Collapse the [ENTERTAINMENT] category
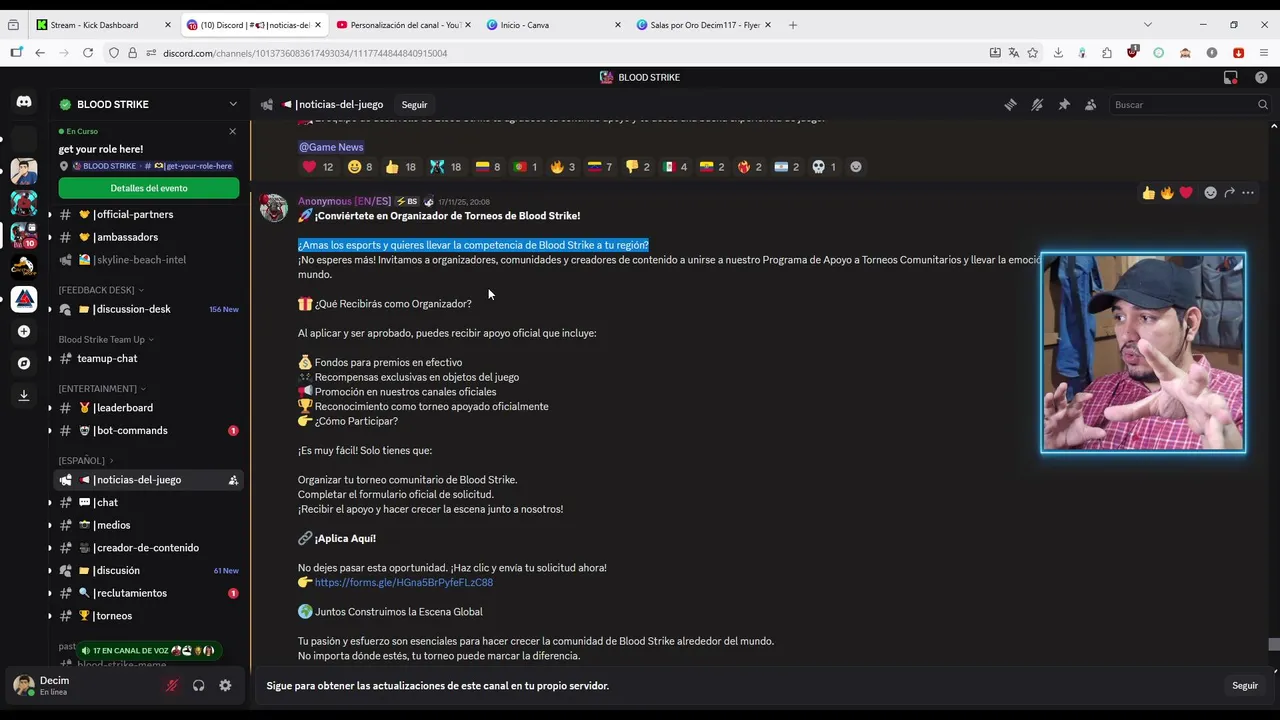This screenshot has height=720, width=1280. (x=100, y=388)
